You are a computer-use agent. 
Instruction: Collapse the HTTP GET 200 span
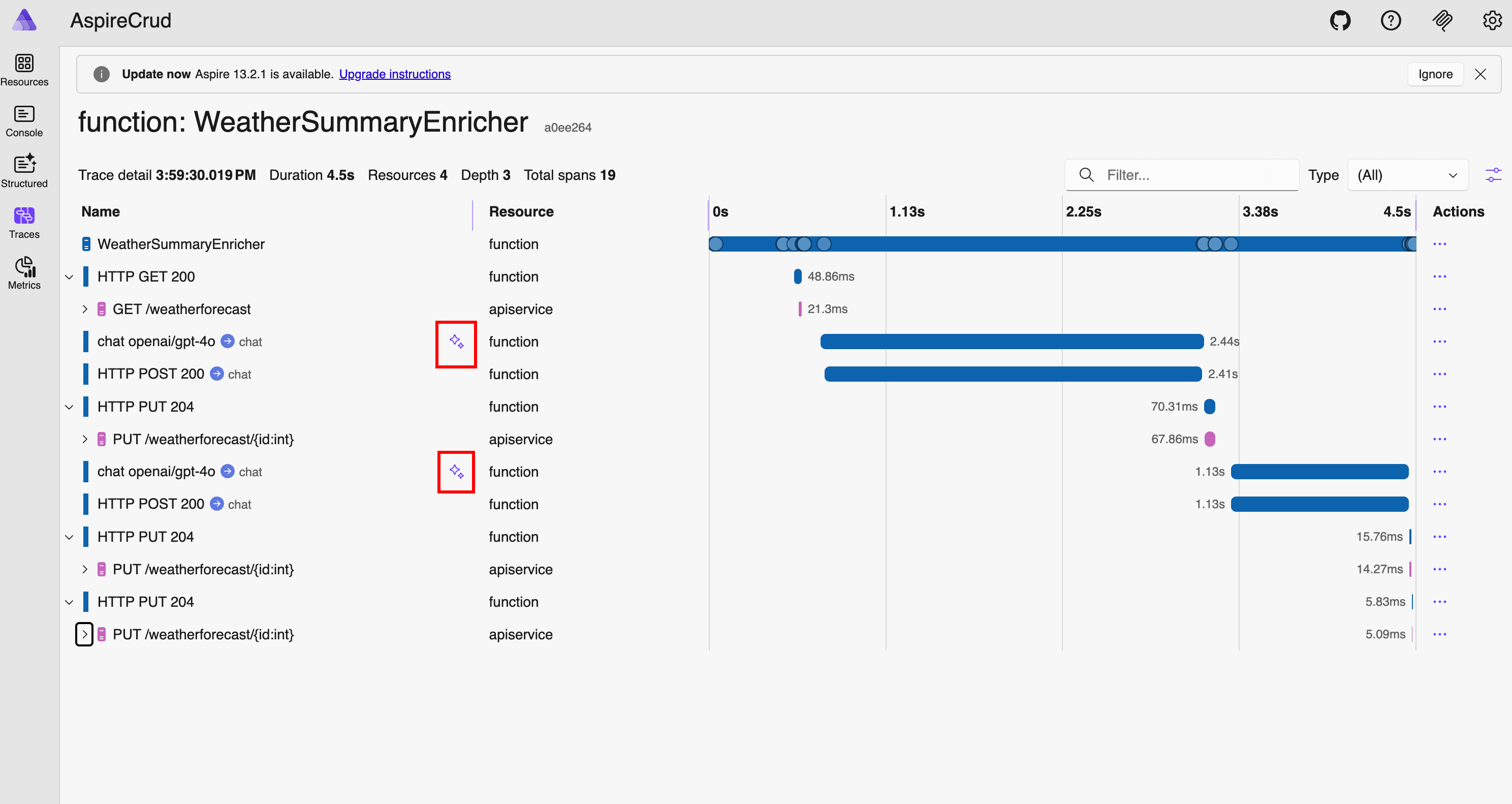pyautogui.click(x=69, y=276)
